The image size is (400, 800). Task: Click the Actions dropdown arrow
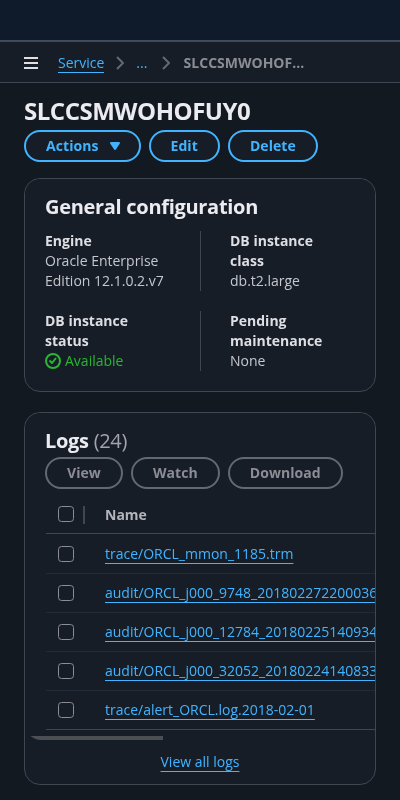[x=115, y=146]
